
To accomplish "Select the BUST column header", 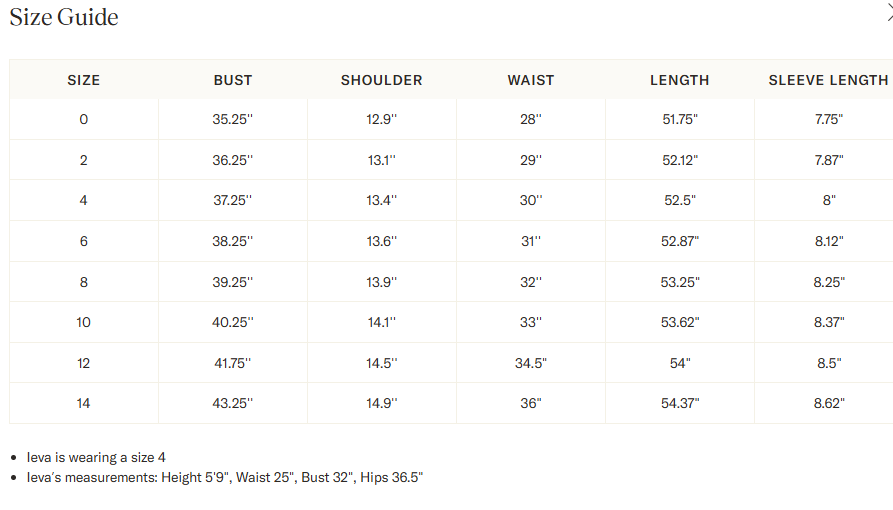I will (233, 80).
